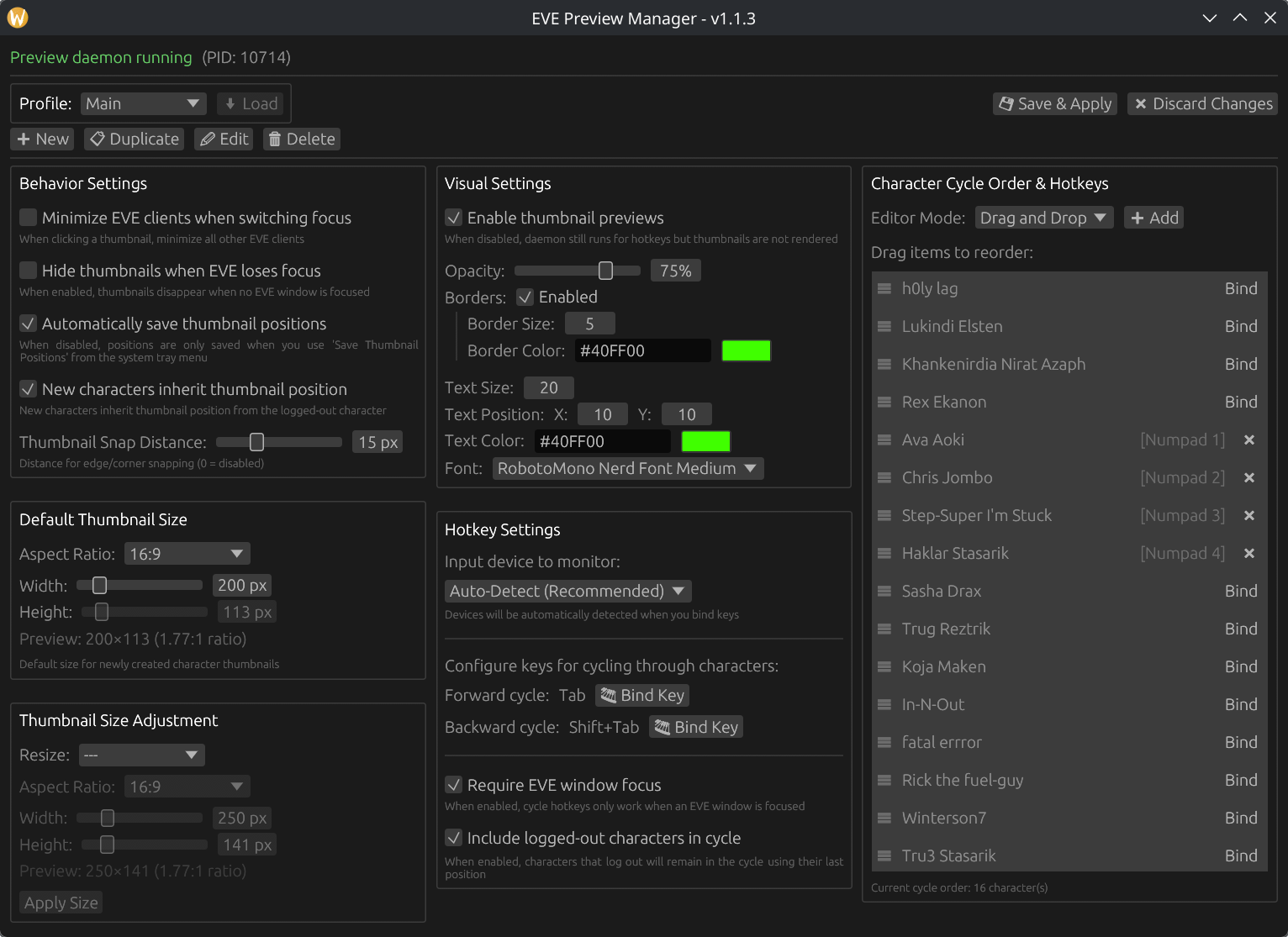Click the drag handle for In-N-Out
The image size is (1288, 937).
884,704
